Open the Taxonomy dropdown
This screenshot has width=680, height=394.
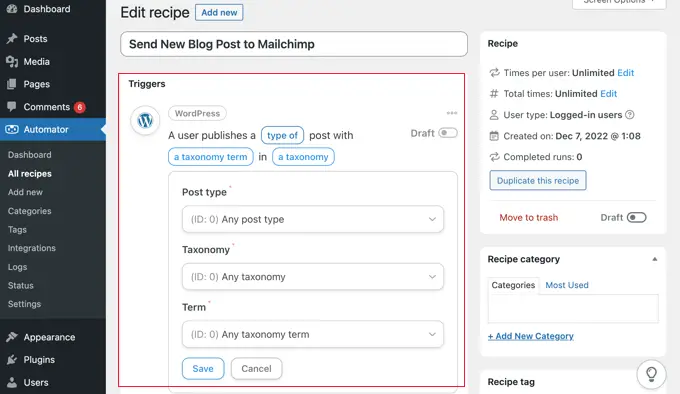(x=313, y=277)
